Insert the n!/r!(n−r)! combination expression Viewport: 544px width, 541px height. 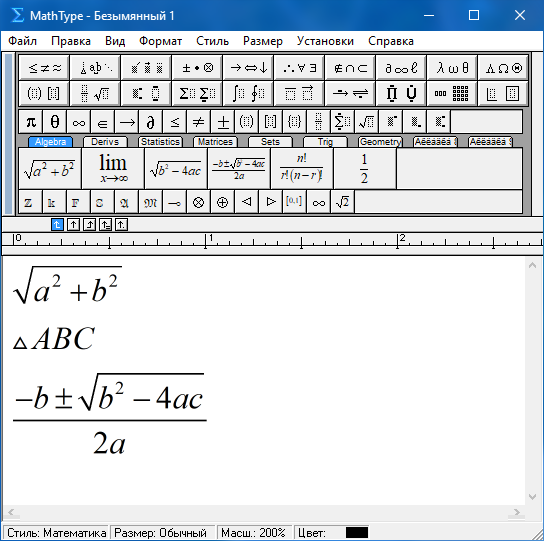(302, 169)
